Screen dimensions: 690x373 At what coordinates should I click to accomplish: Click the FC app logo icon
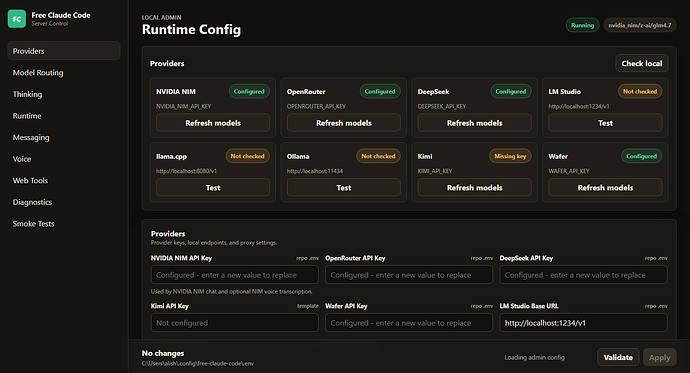17,19
